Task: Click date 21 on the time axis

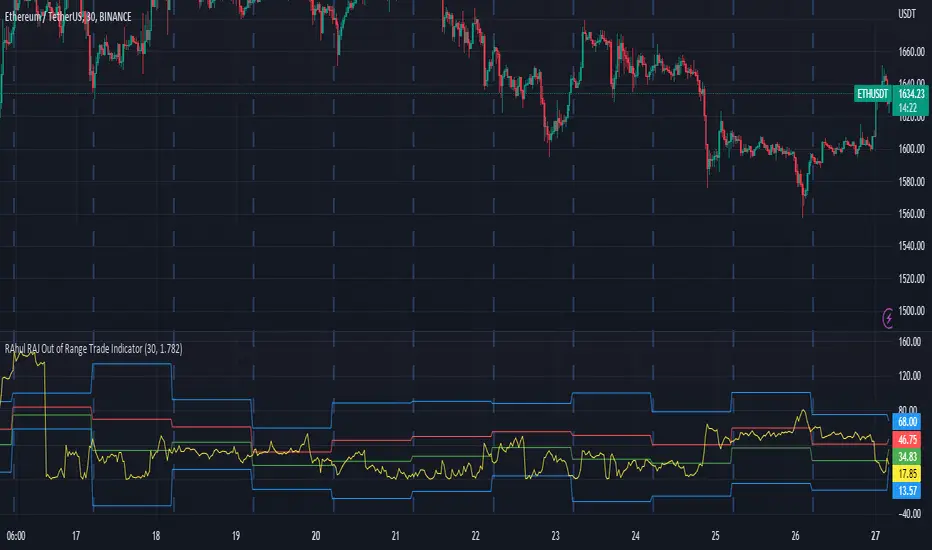Action: click(396, 536)
